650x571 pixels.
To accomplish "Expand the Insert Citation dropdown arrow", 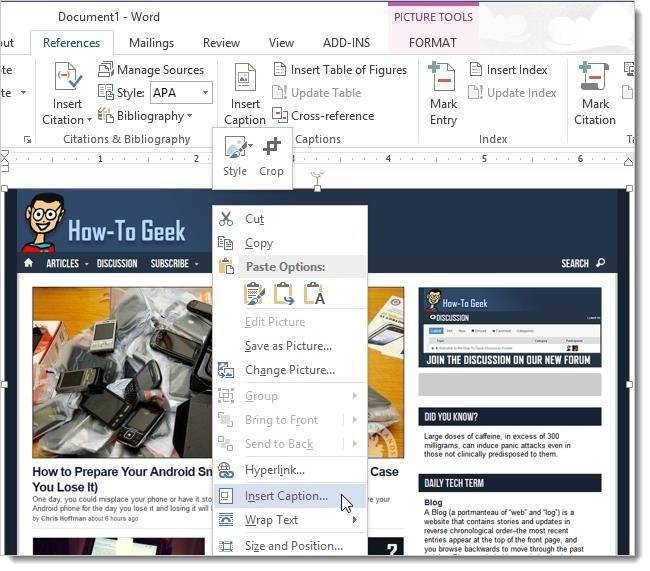I will [89, 120].
